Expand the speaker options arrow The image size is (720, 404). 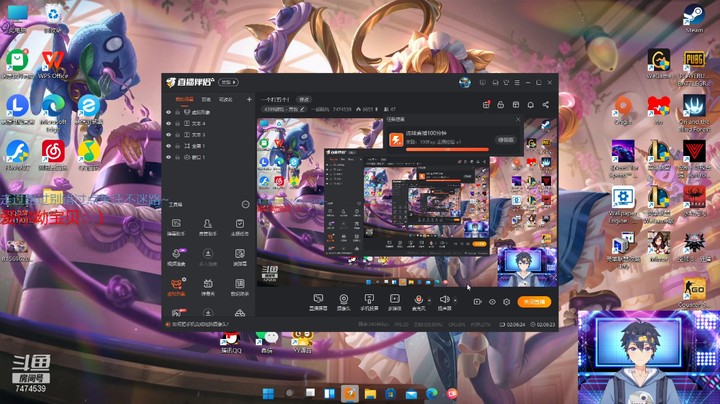[455, 300]
